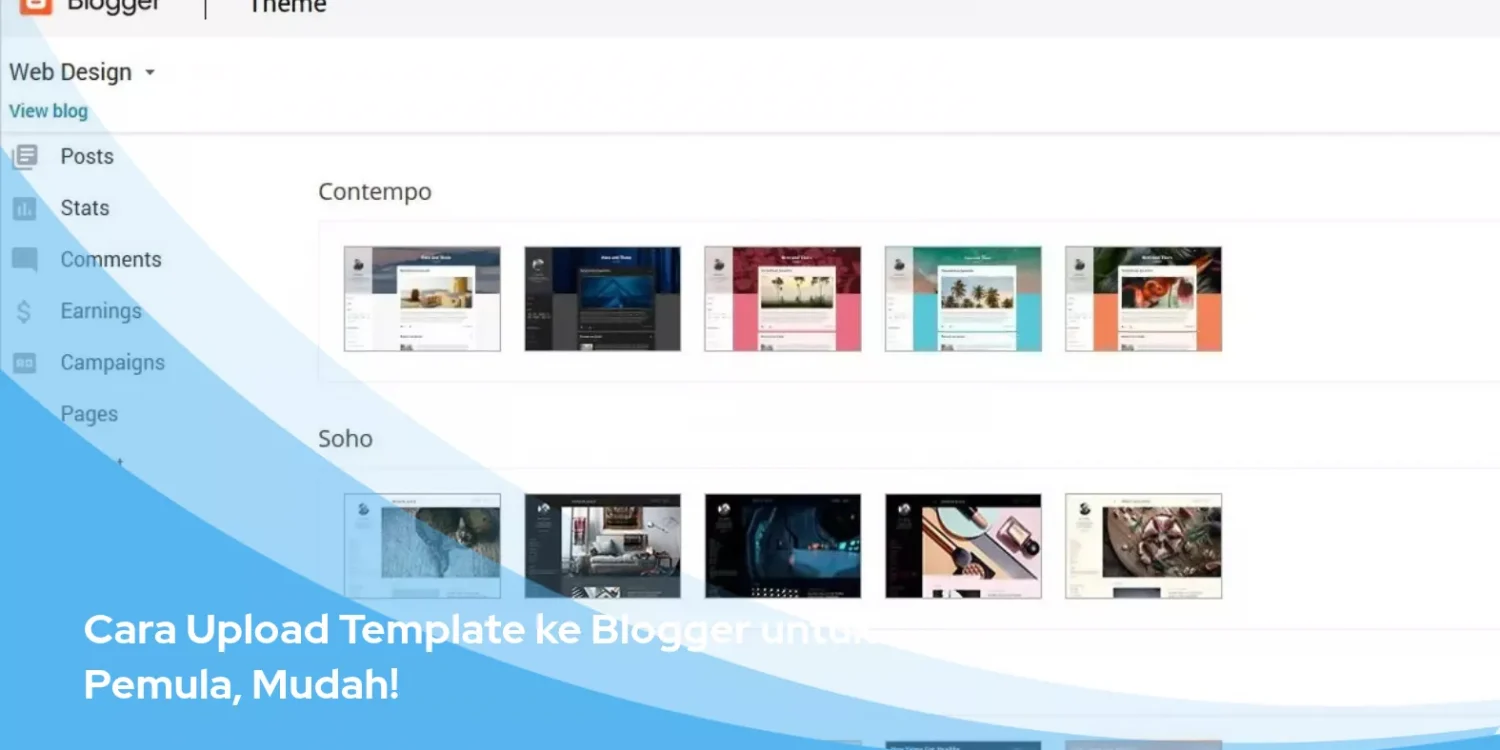Select the white Contempo theme thumbnail
The width and height of the screenshot is (1500, 750).
pyautogui.click(x=422, y=299)
